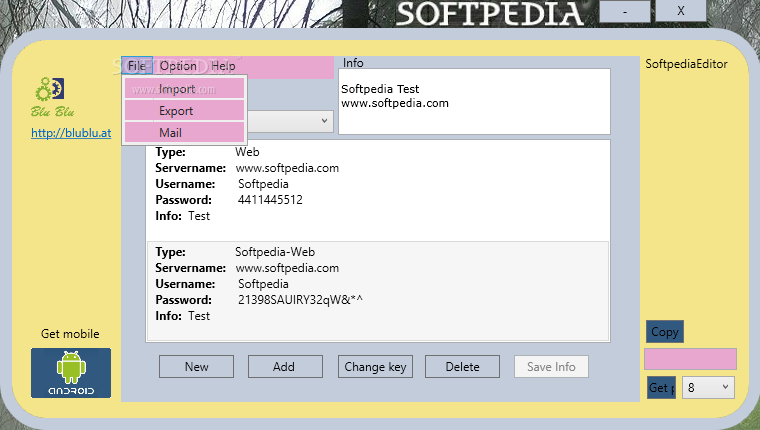Click the Add button
The image size is (760, 430).
[285, 366]
